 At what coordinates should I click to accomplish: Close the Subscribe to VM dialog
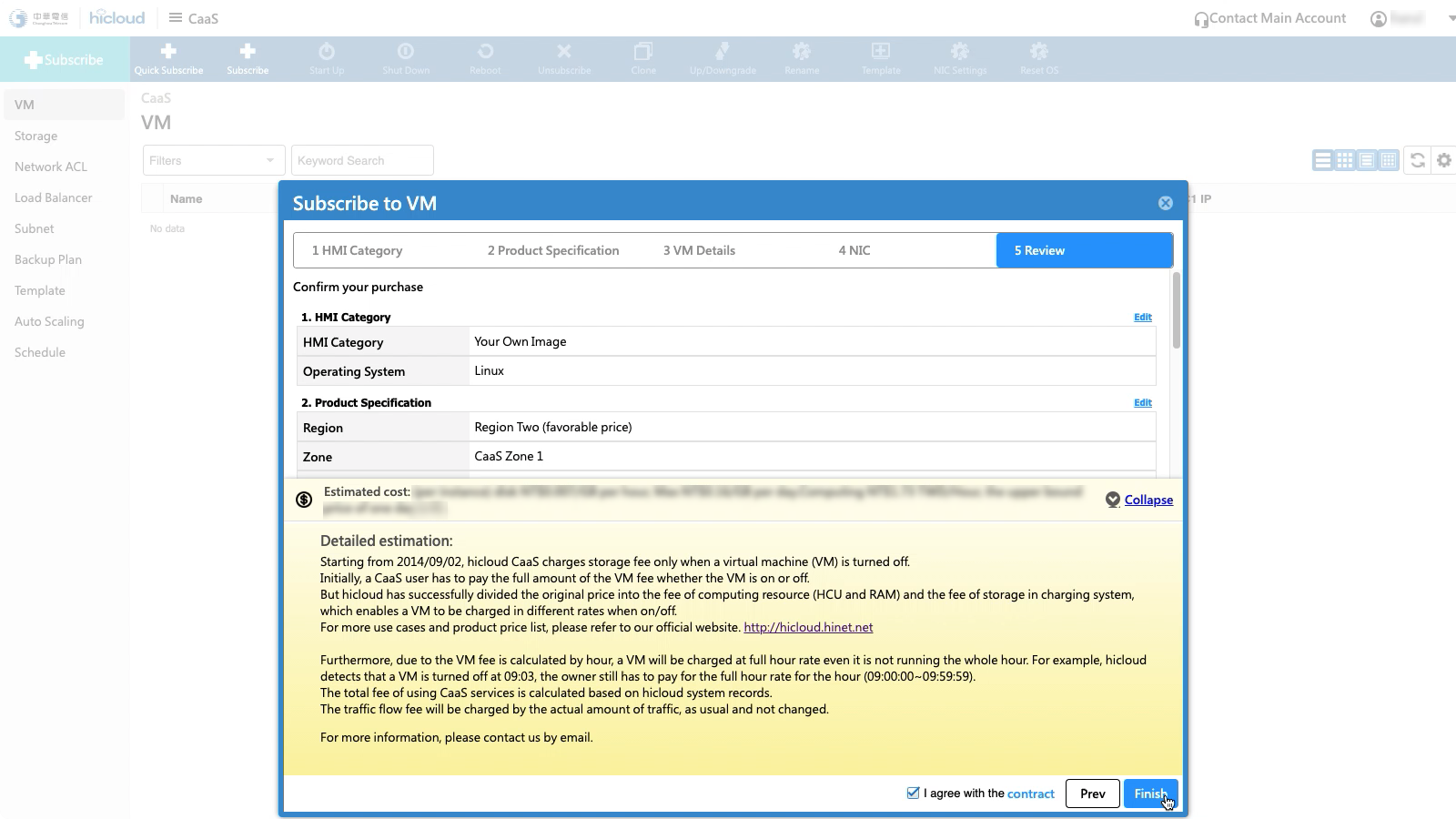click(x=1165, y=203)
